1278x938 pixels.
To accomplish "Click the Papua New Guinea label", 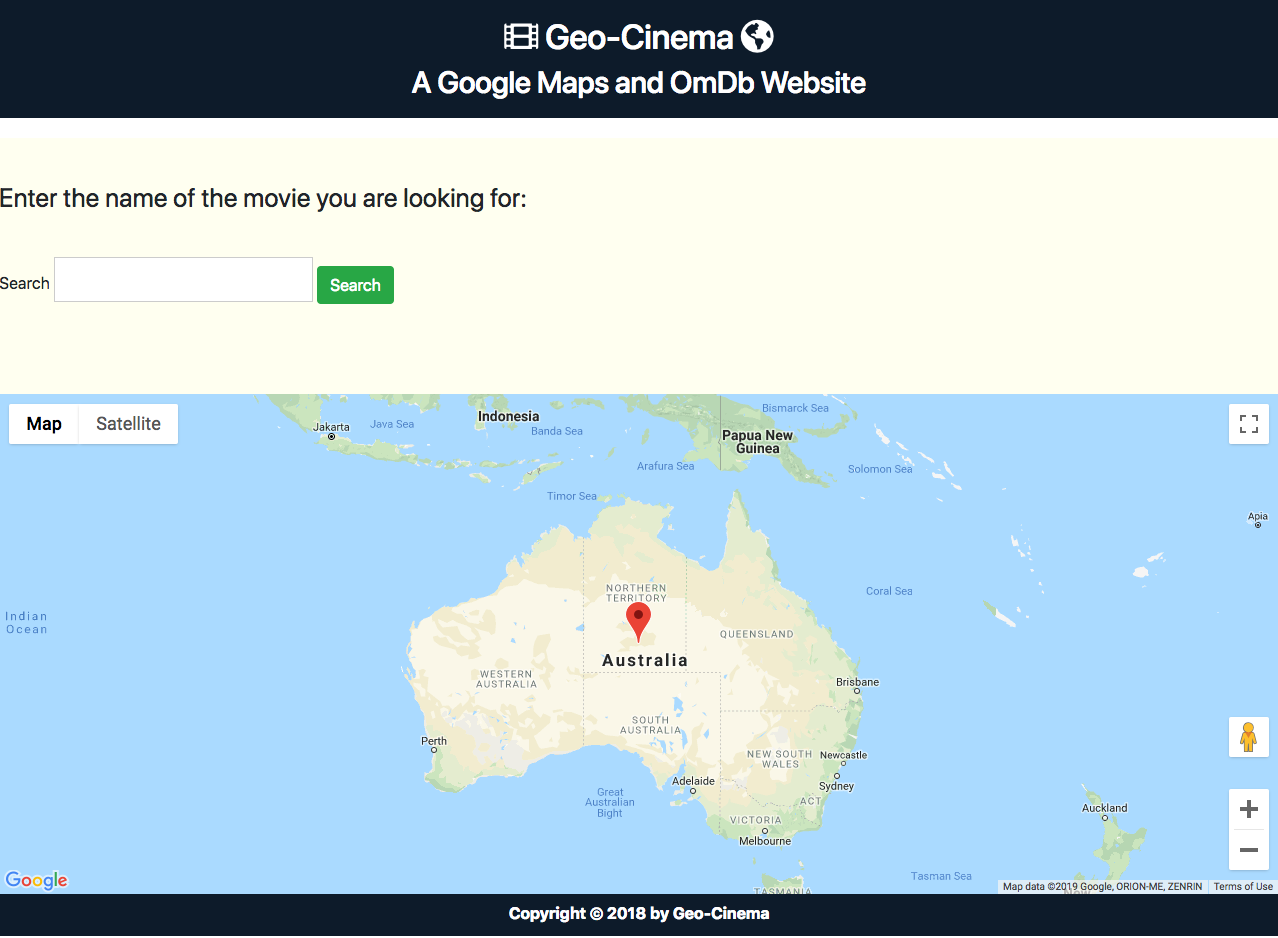I will [x=757, y=442].
